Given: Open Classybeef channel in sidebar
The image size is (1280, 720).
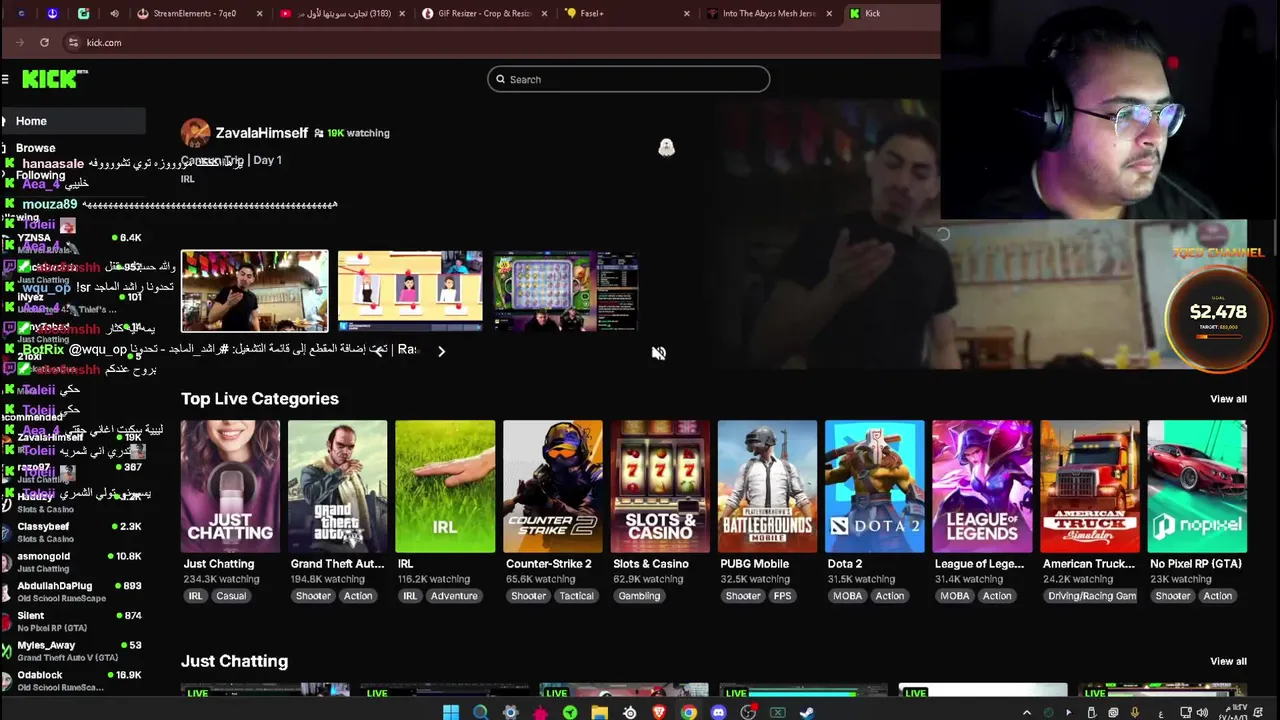Looking at the screenshot, I should click(x=73, y=532).
